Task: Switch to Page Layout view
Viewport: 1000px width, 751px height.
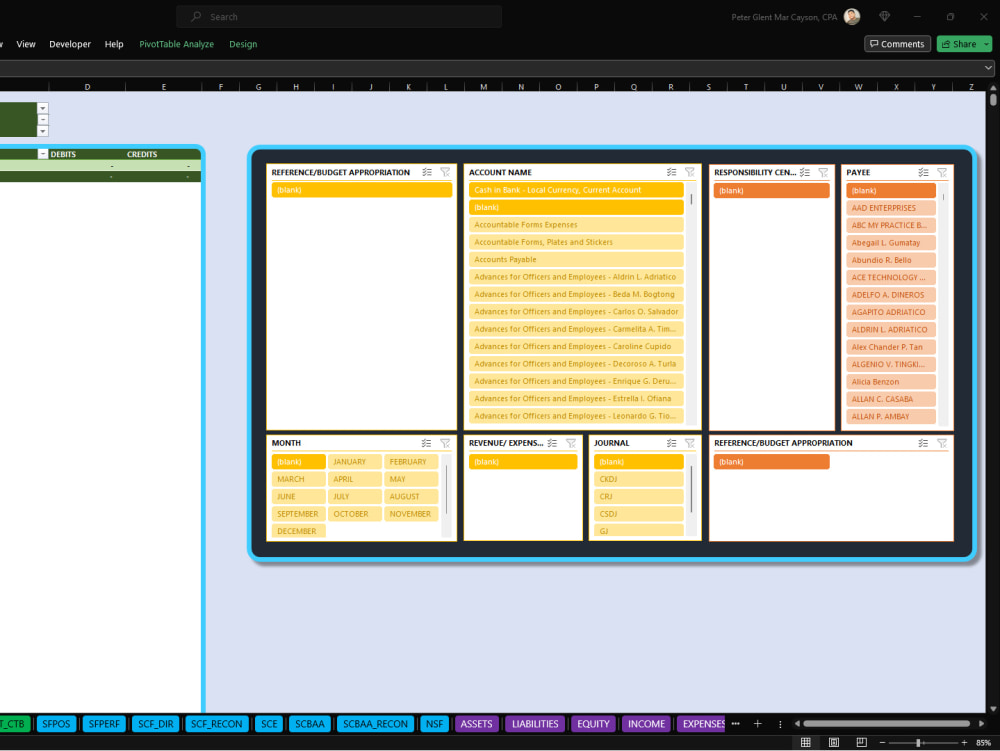Action: (834, 743)
